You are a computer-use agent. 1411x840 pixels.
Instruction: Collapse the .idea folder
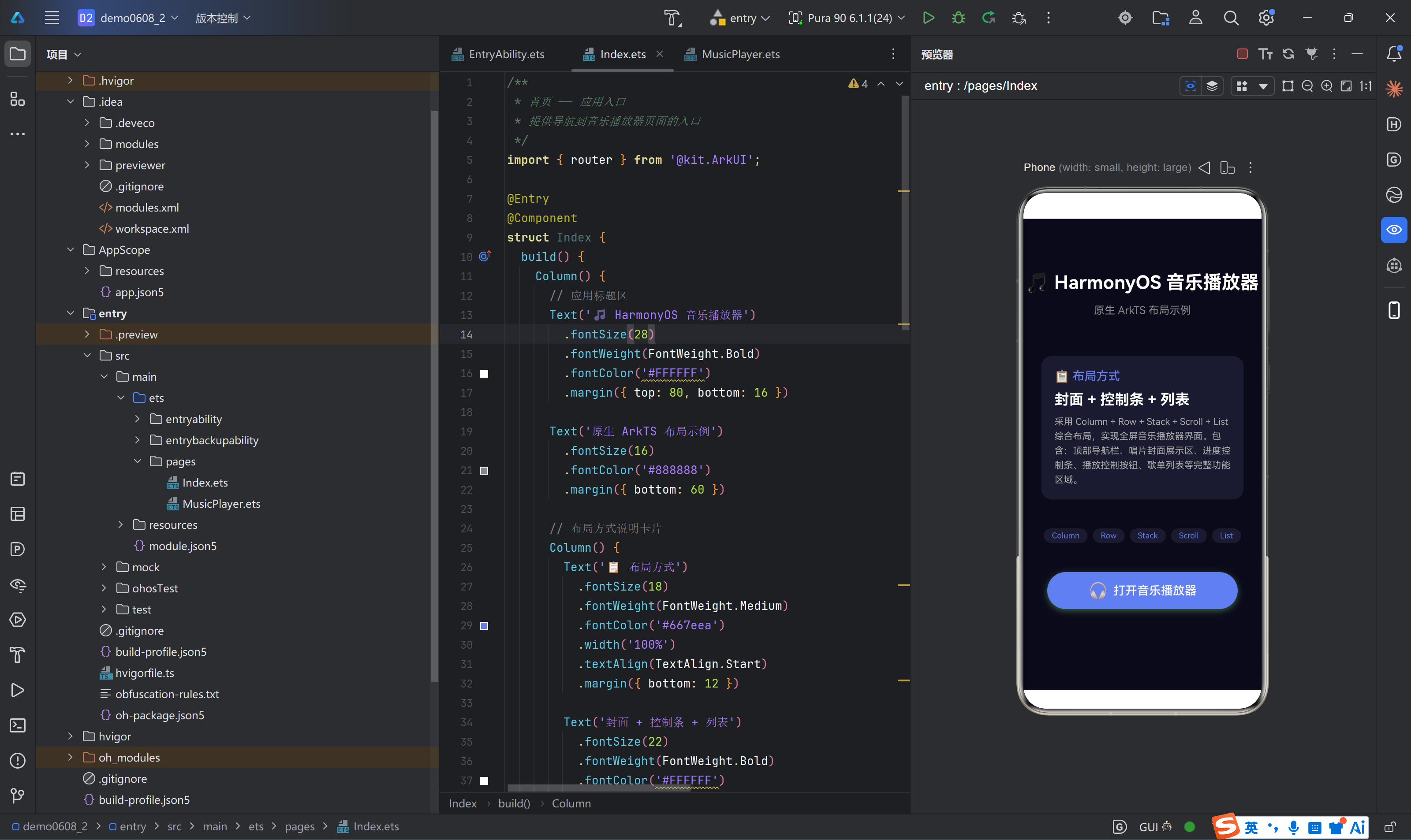[70, 102]
